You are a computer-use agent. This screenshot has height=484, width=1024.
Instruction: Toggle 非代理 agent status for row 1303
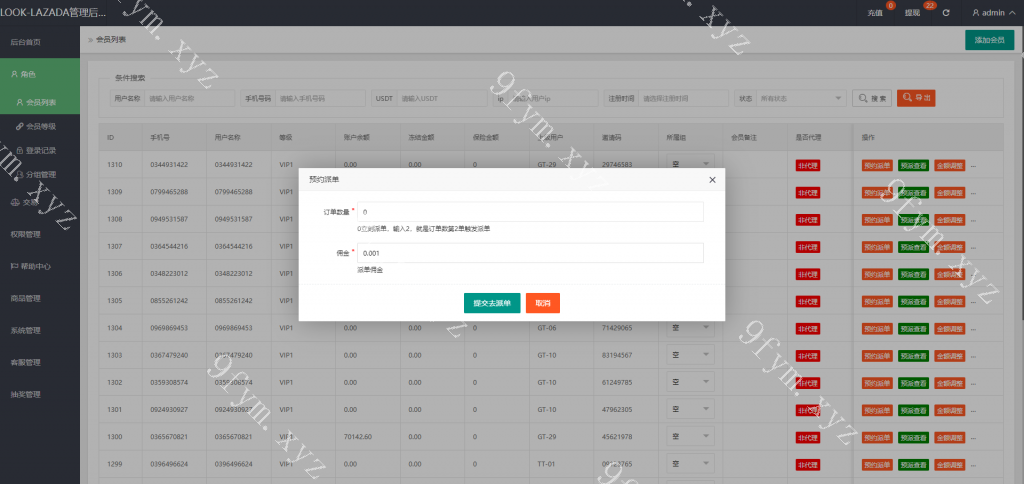click(808, 356)
